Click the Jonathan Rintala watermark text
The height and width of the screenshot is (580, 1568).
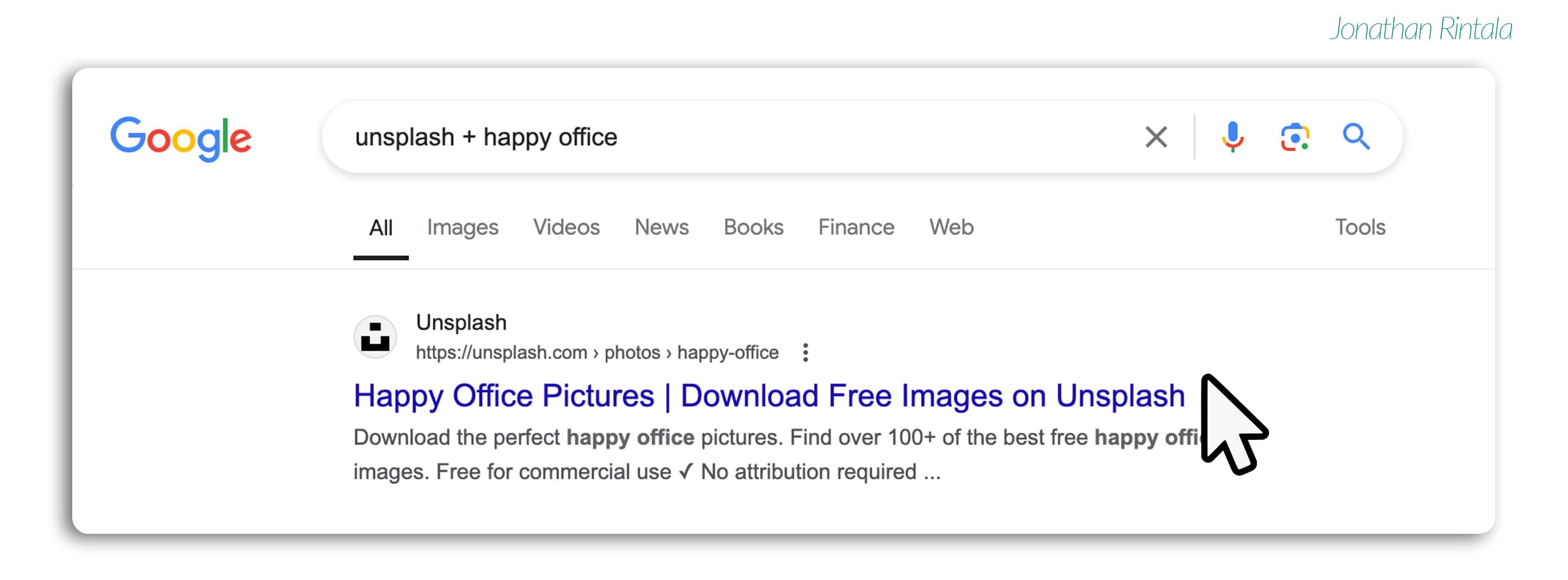(1420, 29)
